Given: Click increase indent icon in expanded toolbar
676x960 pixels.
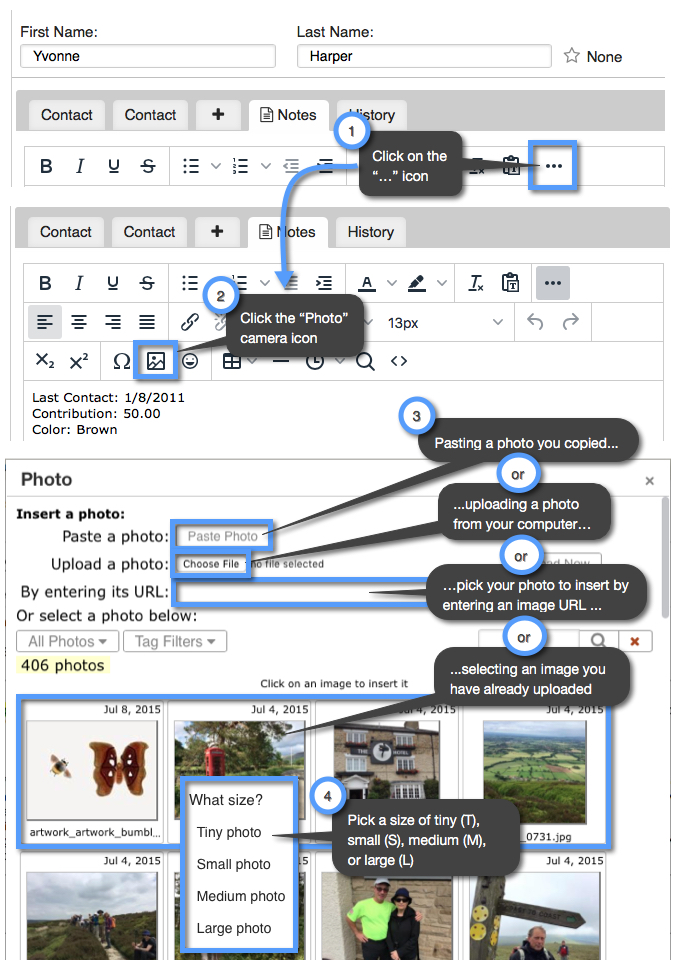Looking at the screenshot, I should pos(324,283).
